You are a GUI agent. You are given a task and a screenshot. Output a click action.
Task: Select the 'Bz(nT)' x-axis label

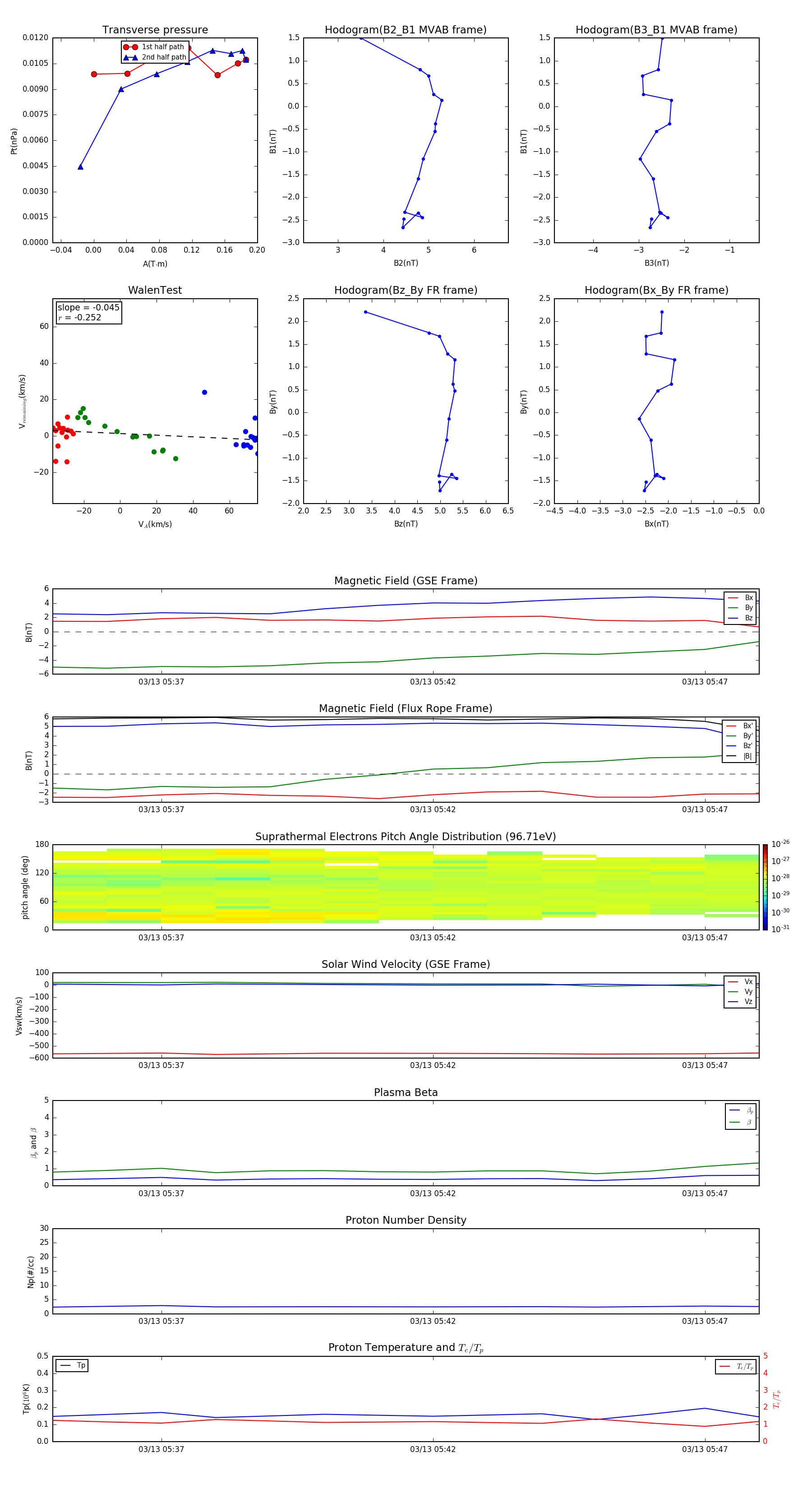click(406, 524)
